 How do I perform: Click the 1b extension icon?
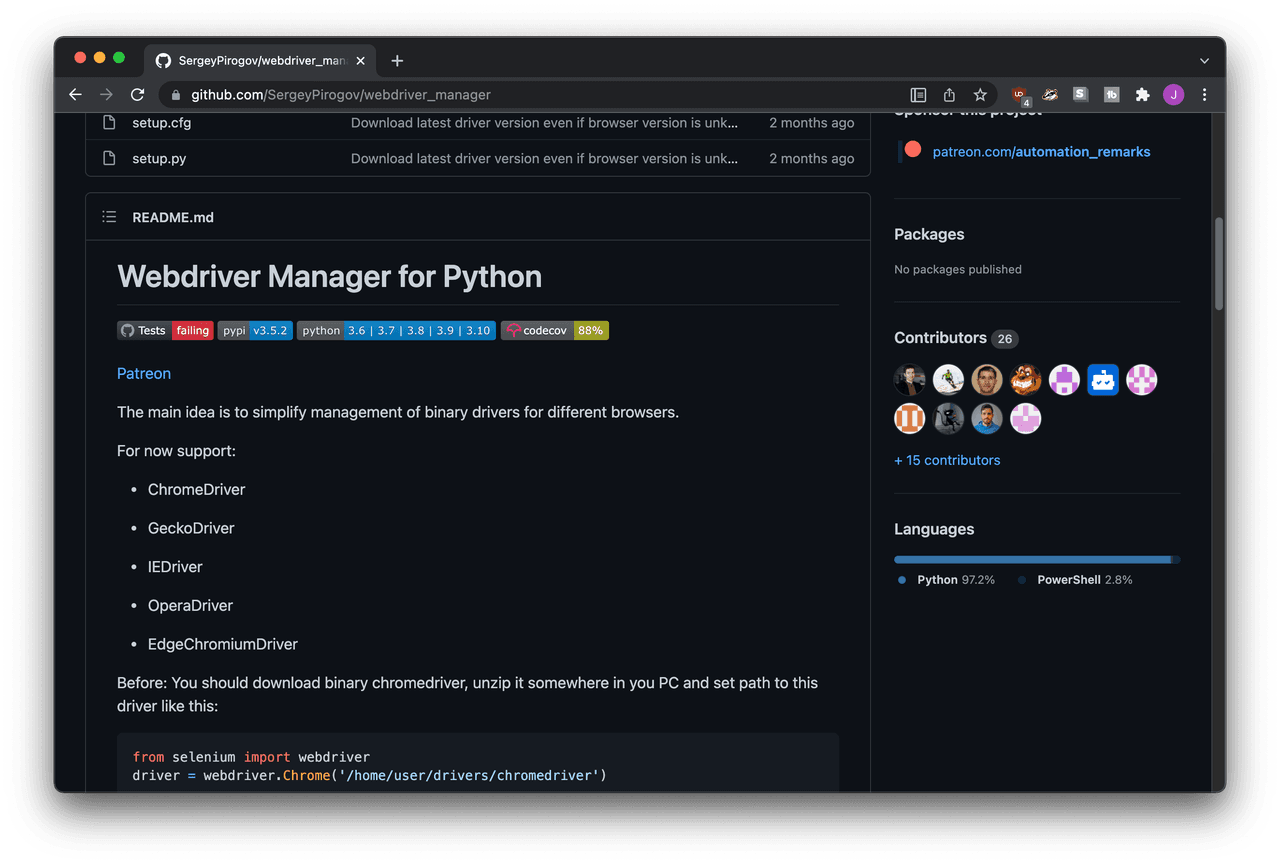1111,95
